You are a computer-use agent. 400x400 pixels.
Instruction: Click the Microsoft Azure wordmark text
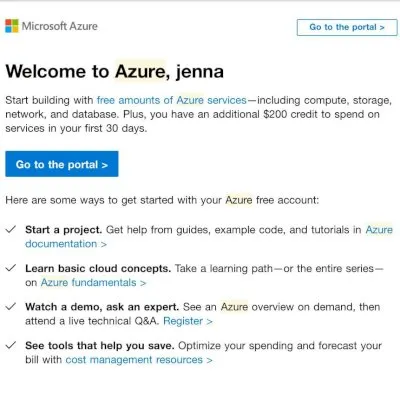(x=60, y=26)
